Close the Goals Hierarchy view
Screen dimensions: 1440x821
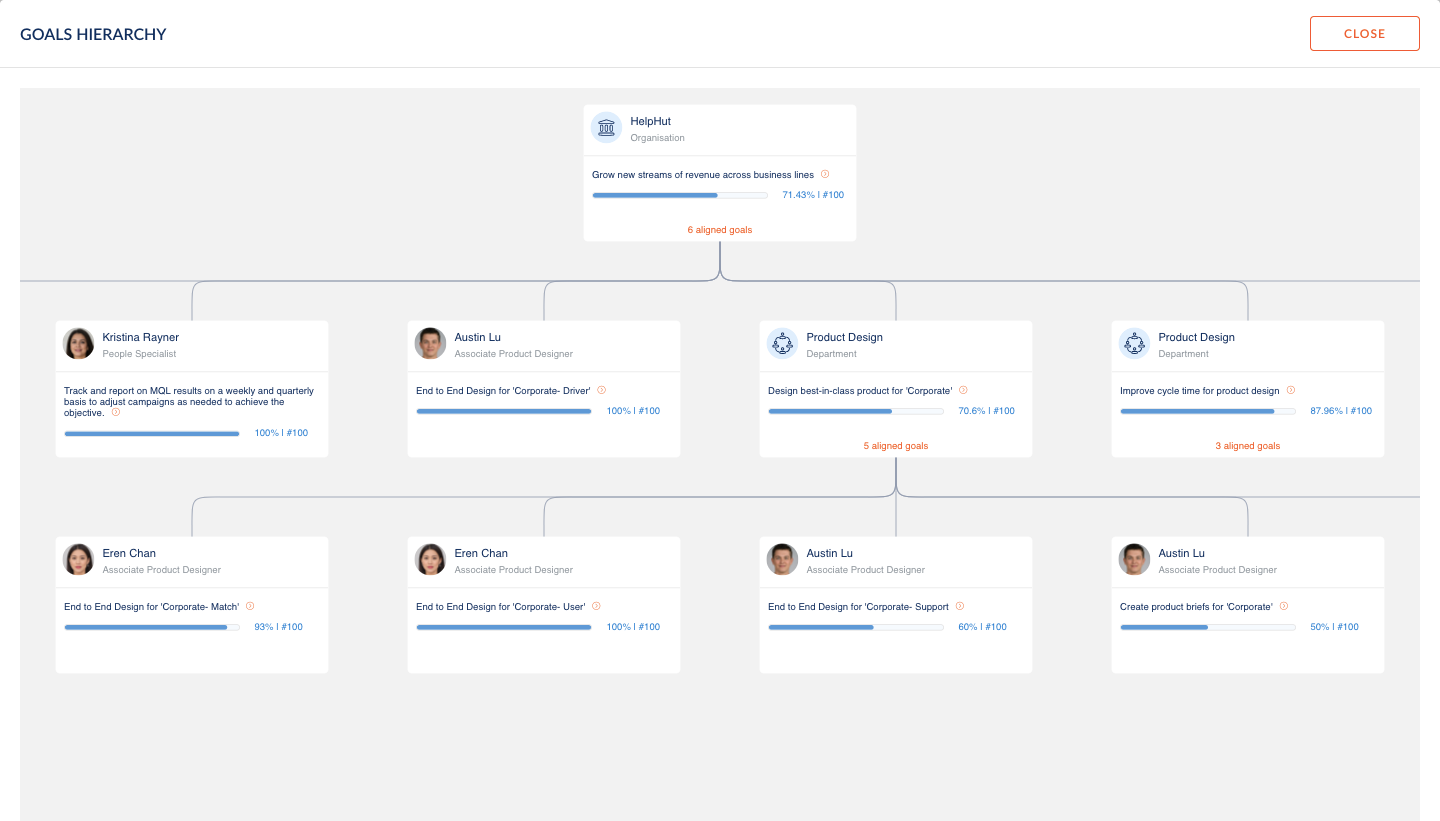coord(1364,33)
